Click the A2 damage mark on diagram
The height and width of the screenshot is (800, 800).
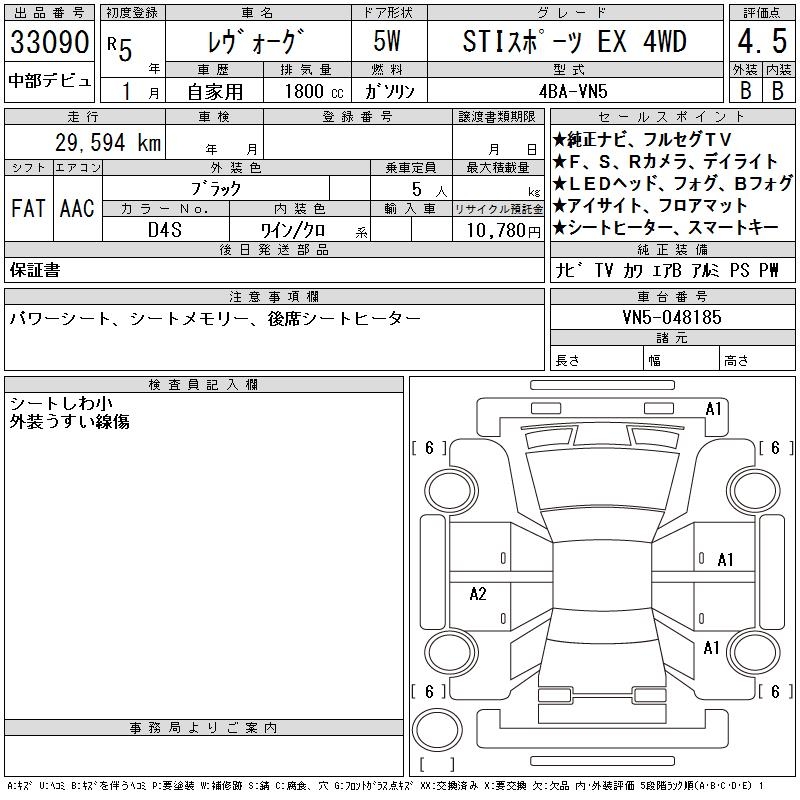pos(478,594)
